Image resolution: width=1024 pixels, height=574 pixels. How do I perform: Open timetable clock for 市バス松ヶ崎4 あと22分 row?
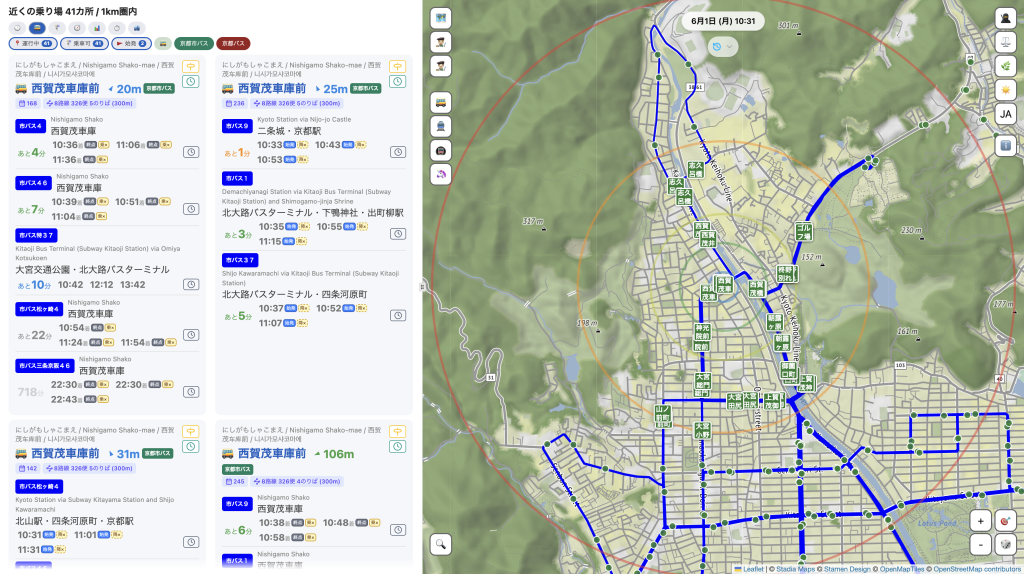click(191, 335)
